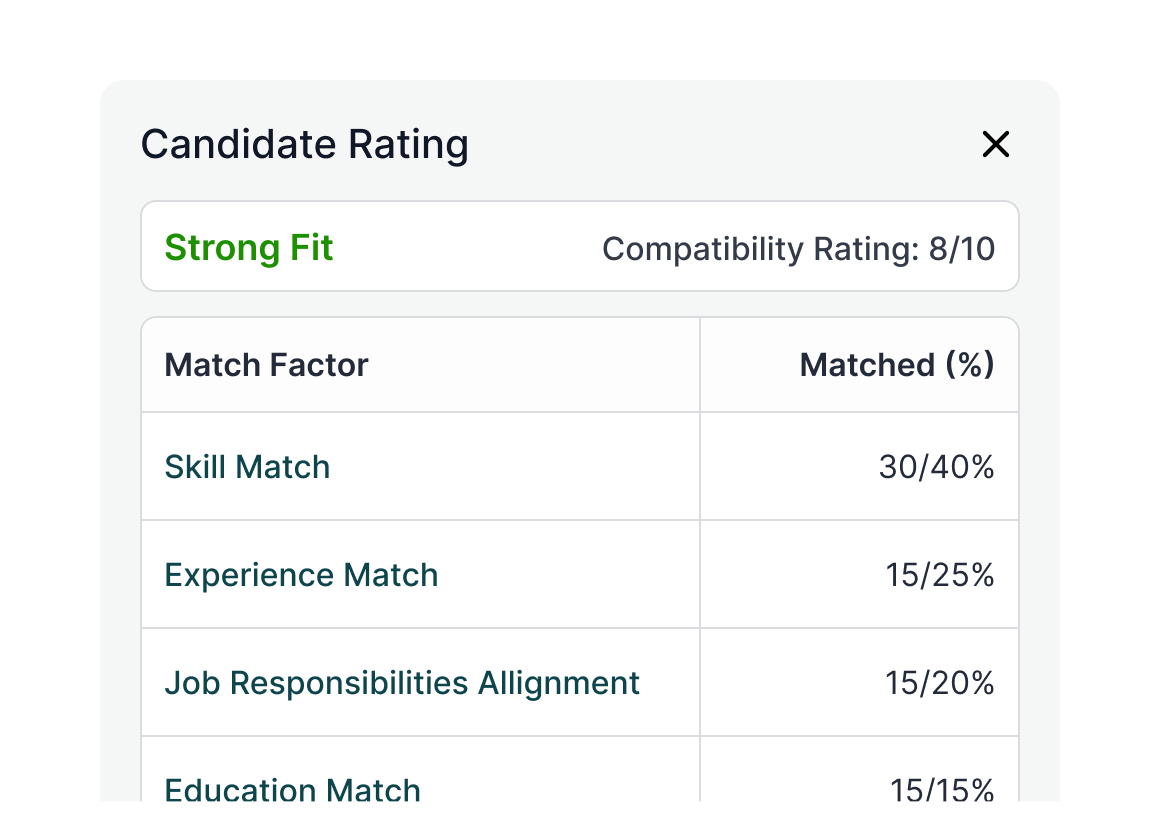
Task: Click the 15/20% responsibilities score
Action: (x=939, y=683)
